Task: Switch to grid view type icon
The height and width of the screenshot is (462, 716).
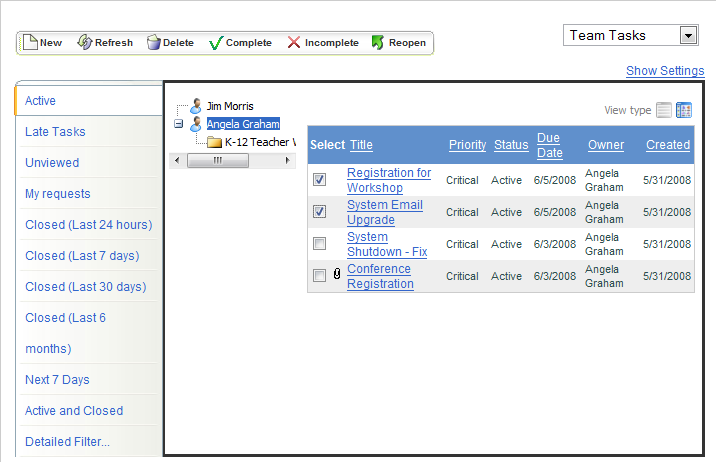Action: coord(684,110)
